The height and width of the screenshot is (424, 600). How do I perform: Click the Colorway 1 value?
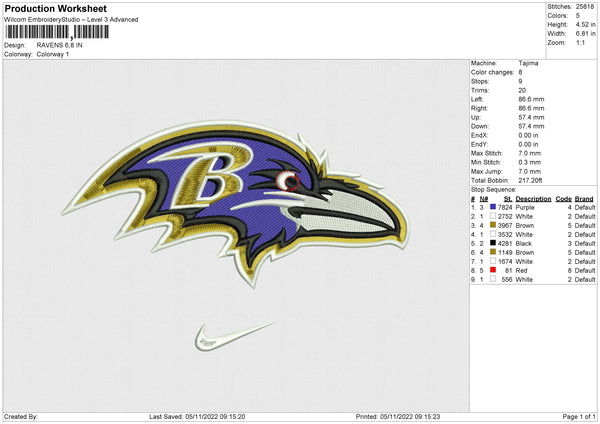point(53,54)
